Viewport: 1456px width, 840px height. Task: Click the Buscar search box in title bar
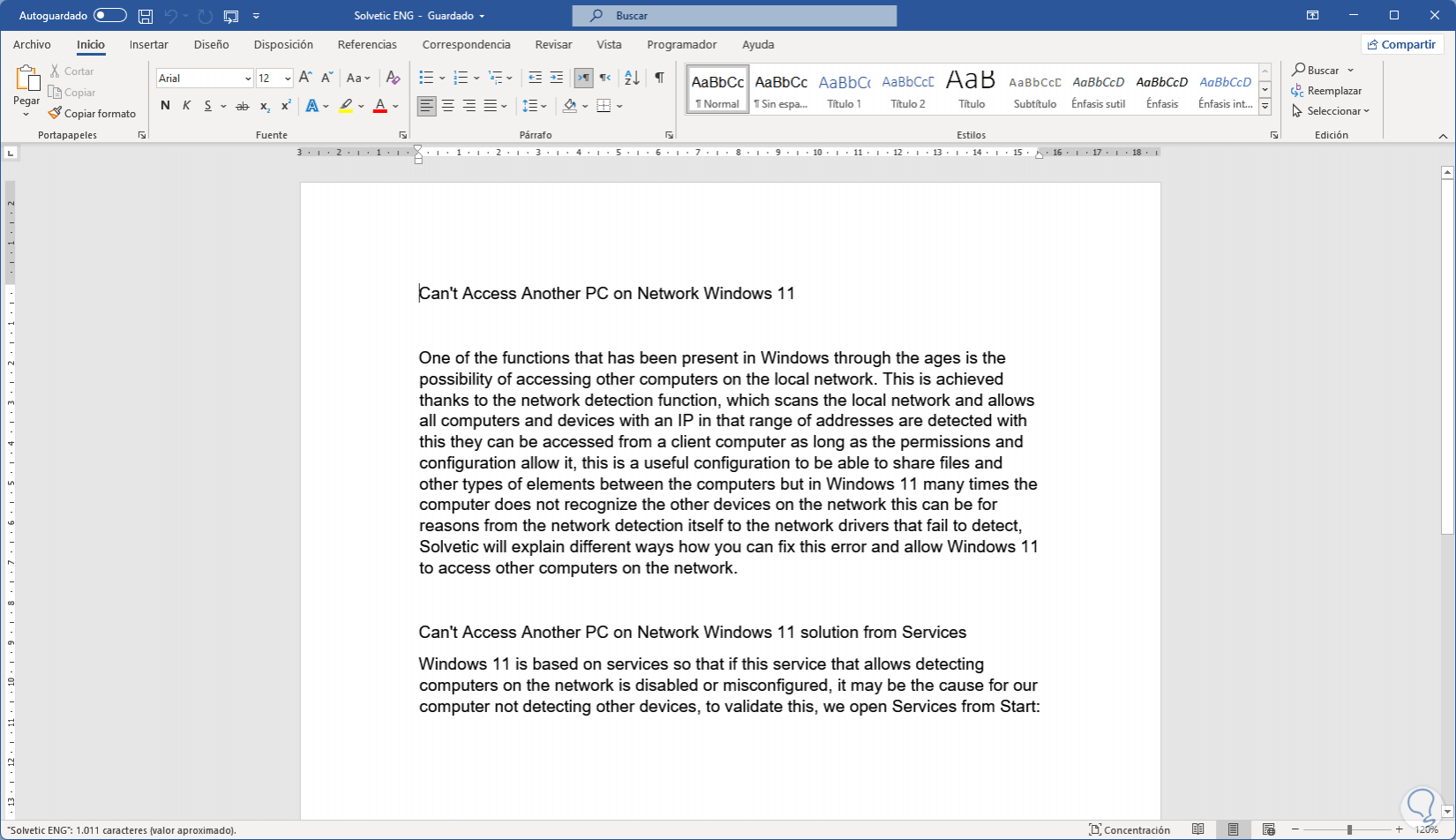(734, 16)
